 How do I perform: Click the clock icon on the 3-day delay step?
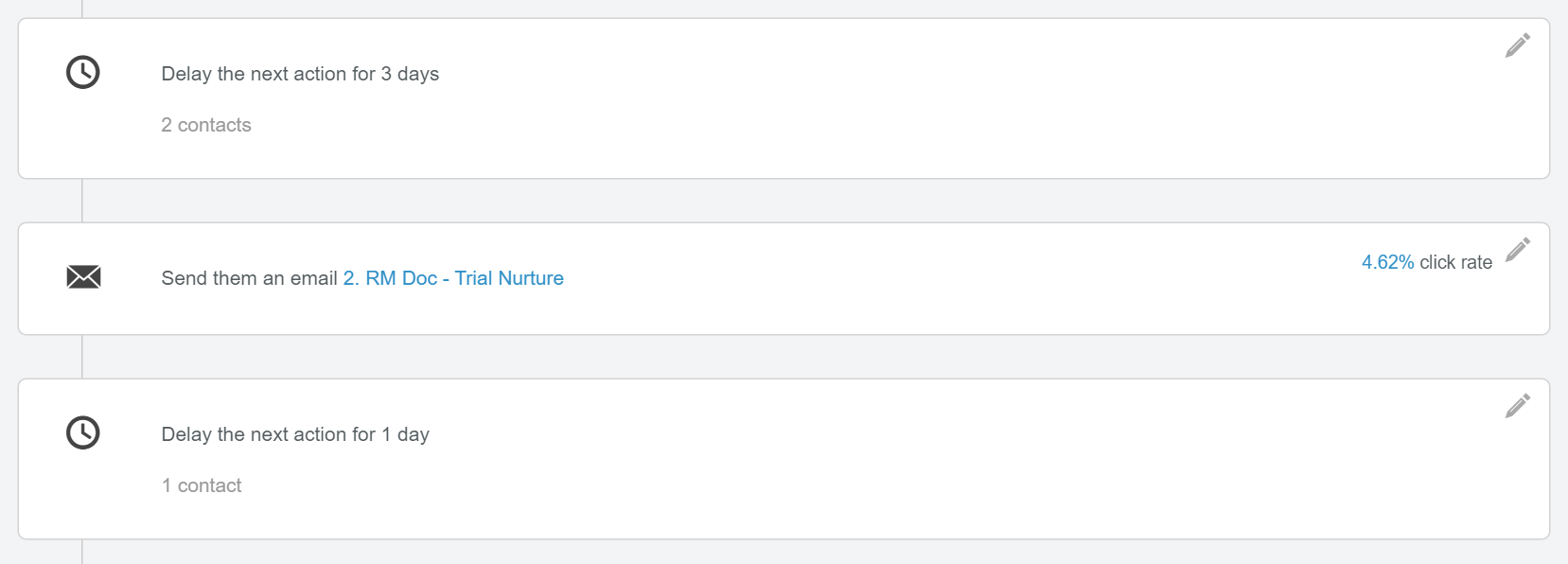pos(82,71)
